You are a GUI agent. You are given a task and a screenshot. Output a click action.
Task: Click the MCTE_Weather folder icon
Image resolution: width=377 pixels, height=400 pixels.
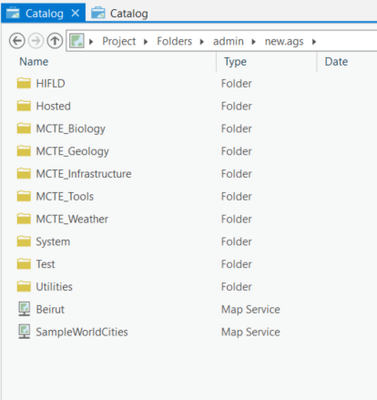coord(24,219)
